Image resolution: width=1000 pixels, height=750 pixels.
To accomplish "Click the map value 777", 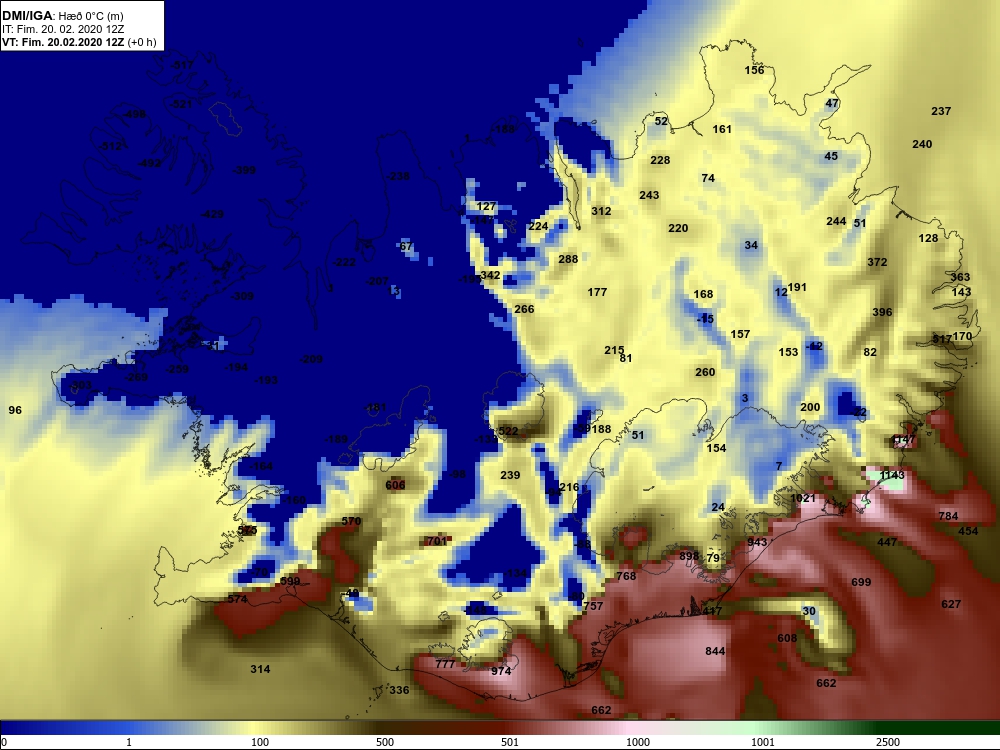I will (445, 665).
